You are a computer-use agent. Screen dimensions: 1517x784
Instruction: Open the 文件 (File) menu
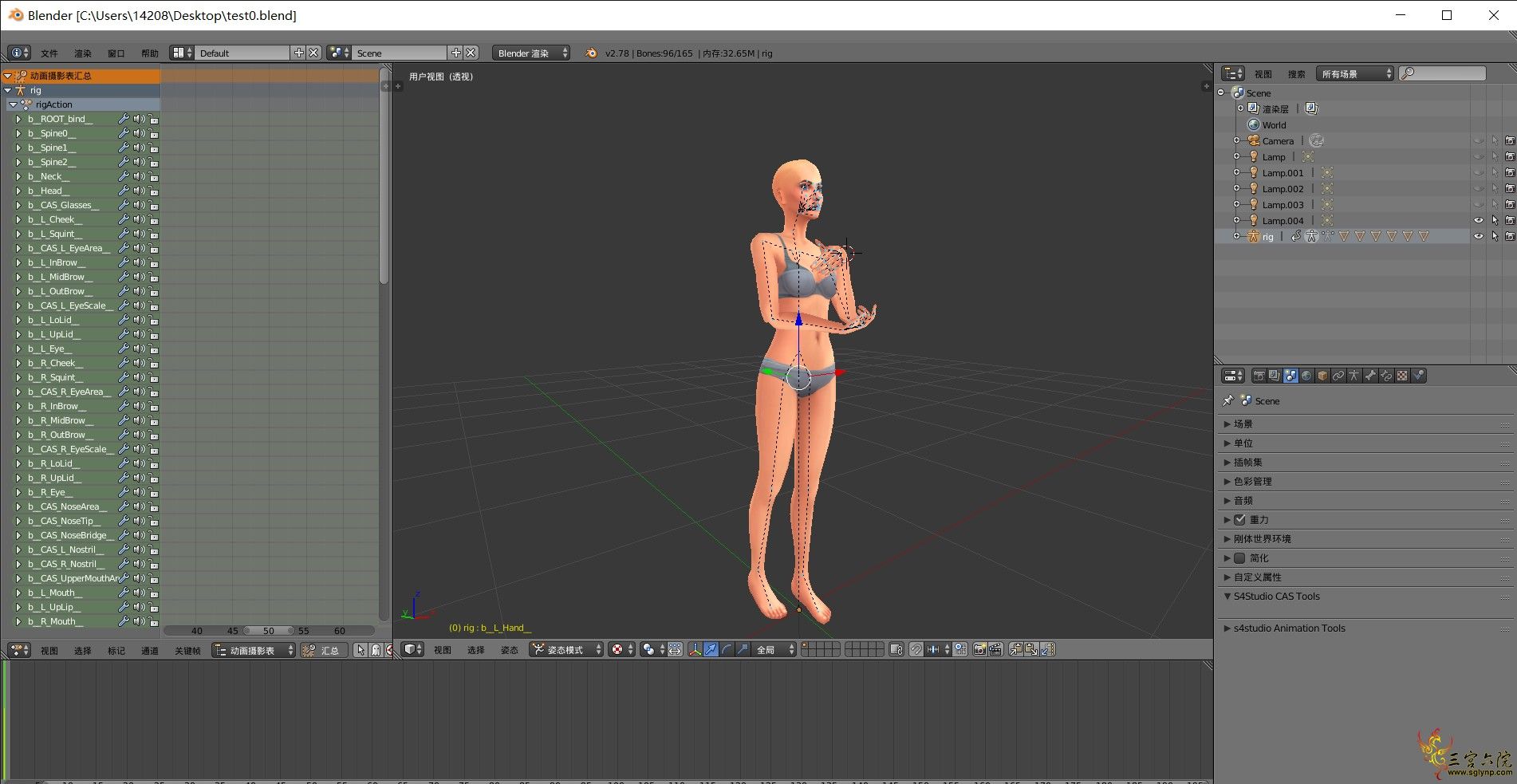(49, 53)
